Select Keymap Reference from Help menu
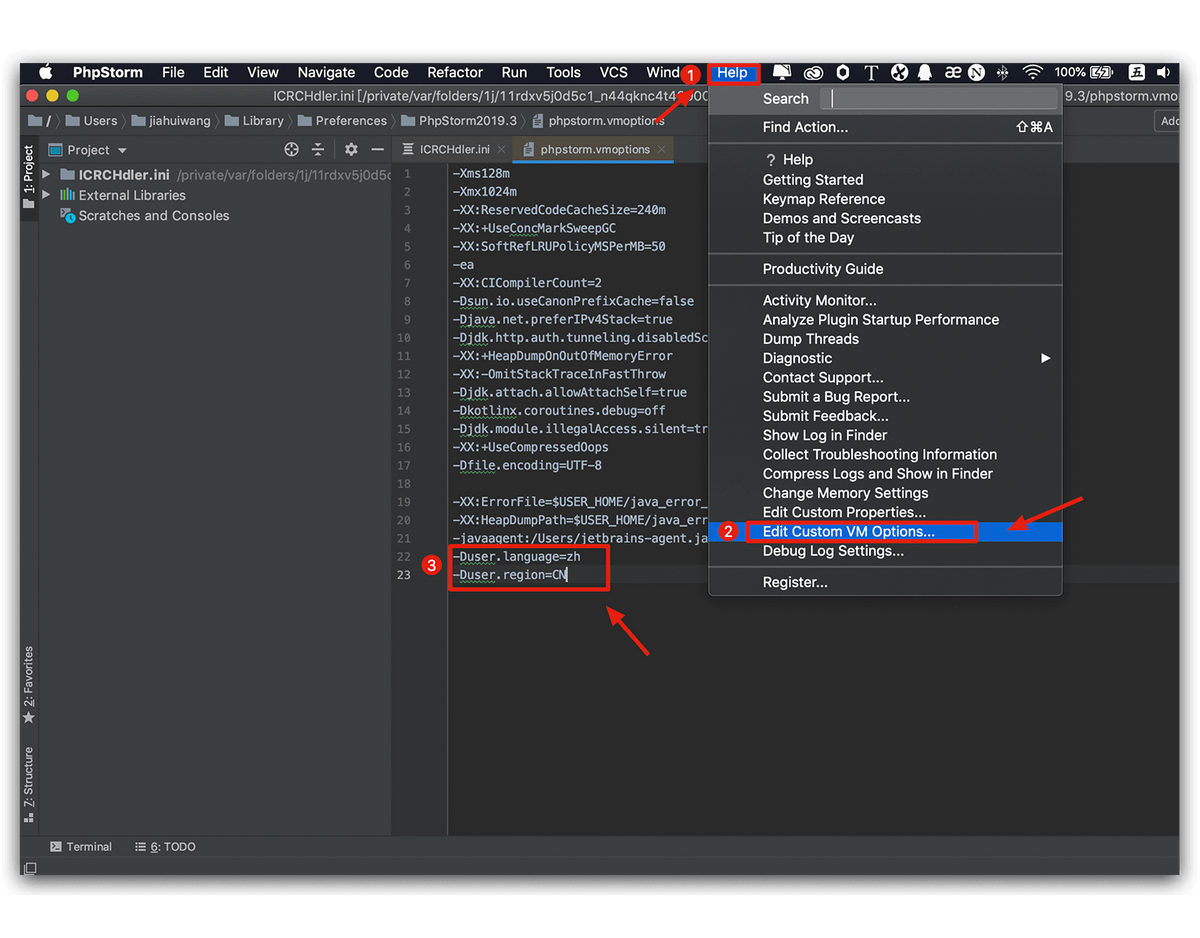 [885, 199]
